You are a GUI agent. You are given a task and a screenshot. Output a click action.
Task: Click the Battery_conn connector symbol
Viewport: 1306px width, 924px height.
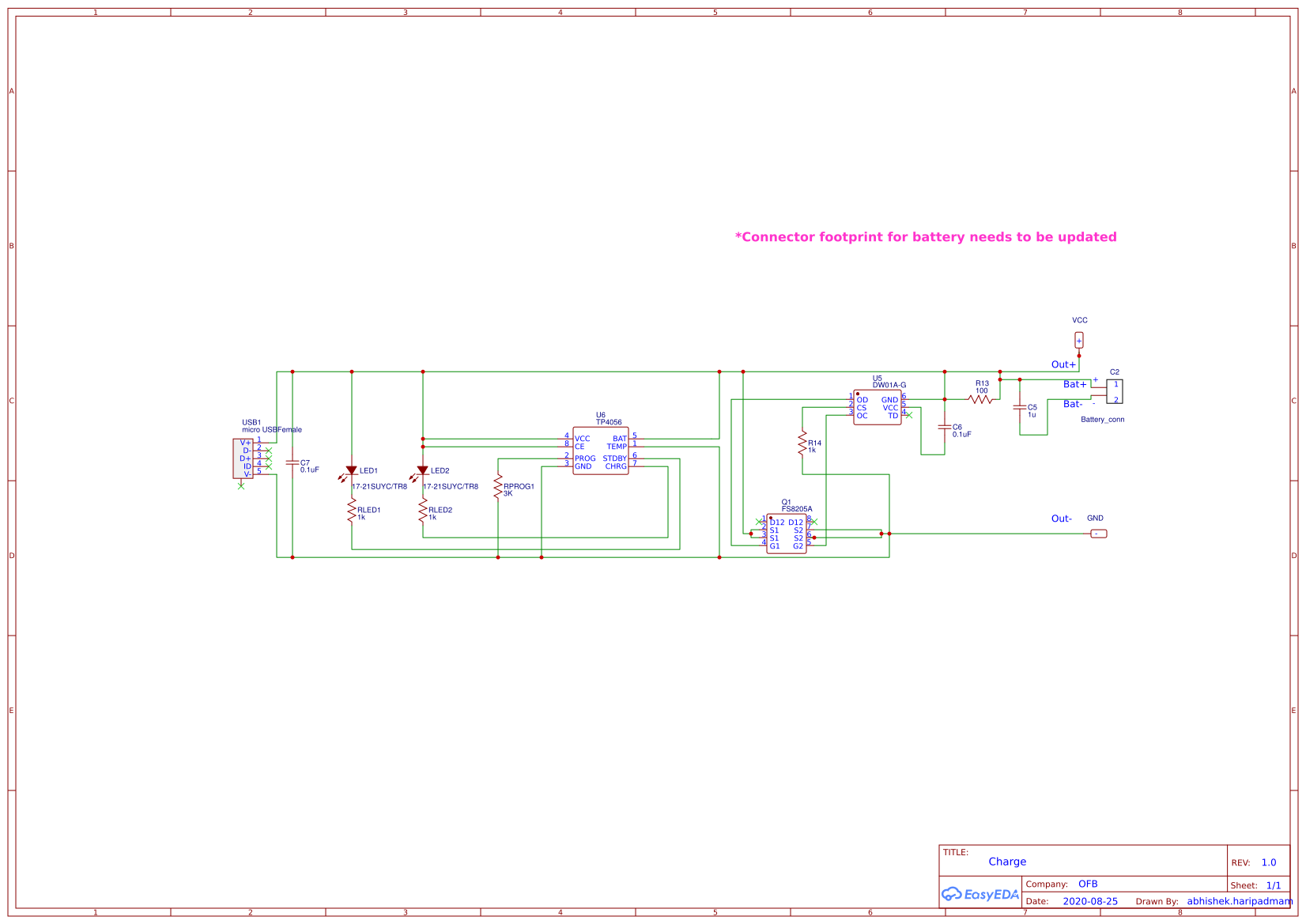(1115, 391)
